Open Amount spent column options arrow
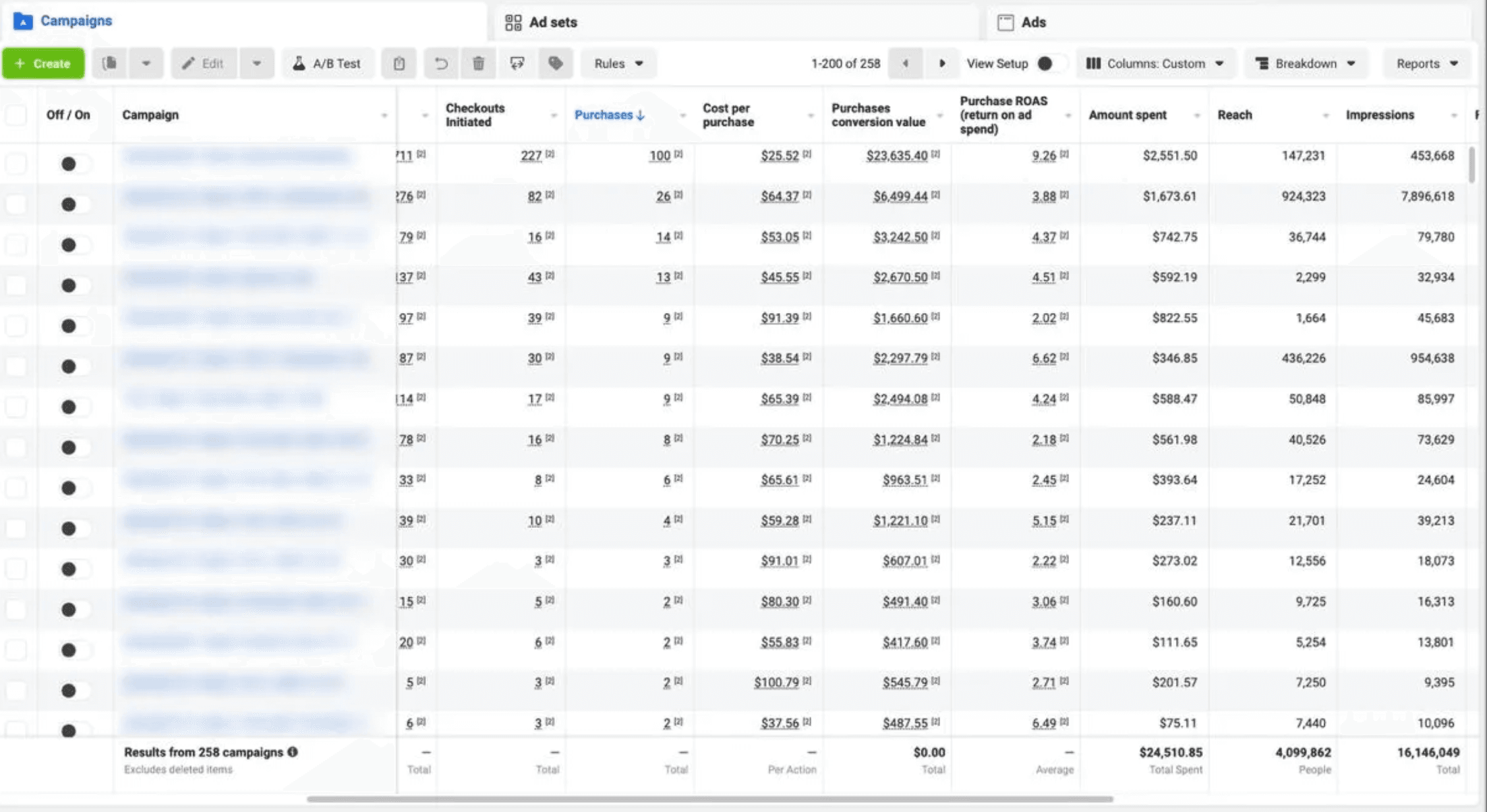1487x812 pixels. pos(1197,116)
